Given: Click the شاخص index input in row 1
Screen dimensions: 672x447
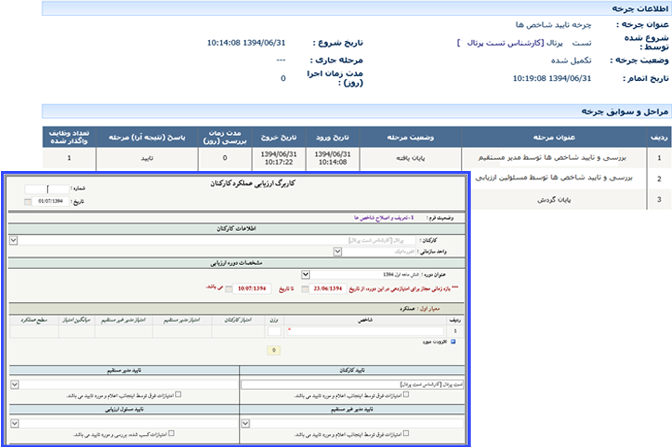Looking at the screenshot, I should (365, 331).
